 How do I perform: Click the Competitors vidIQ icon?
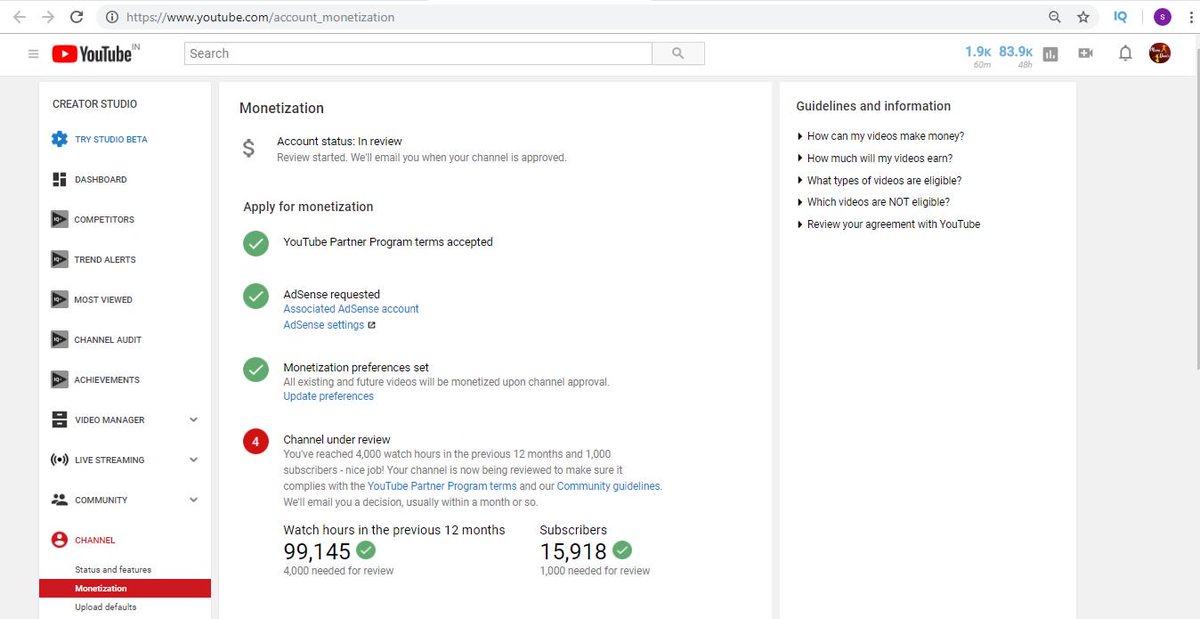(59, 219)
